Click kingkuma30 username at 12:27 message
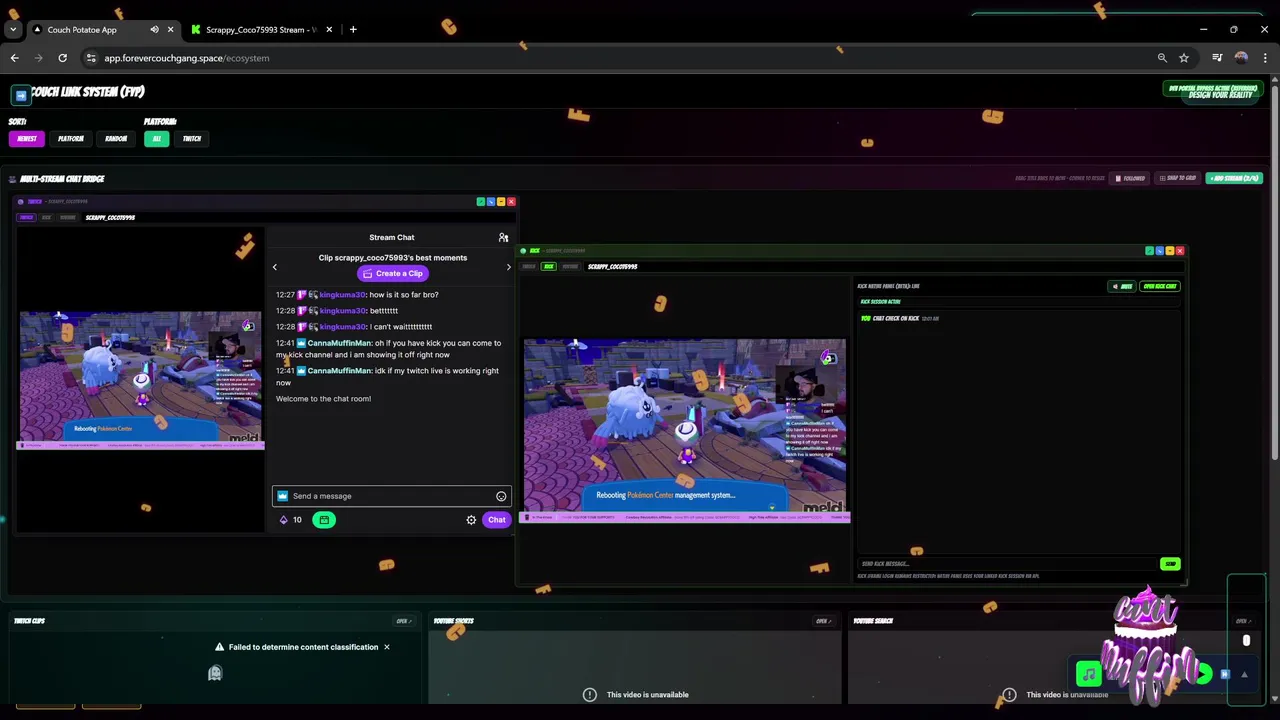The width and height of the screenshot is (1280, 720). tap(342, 295)
